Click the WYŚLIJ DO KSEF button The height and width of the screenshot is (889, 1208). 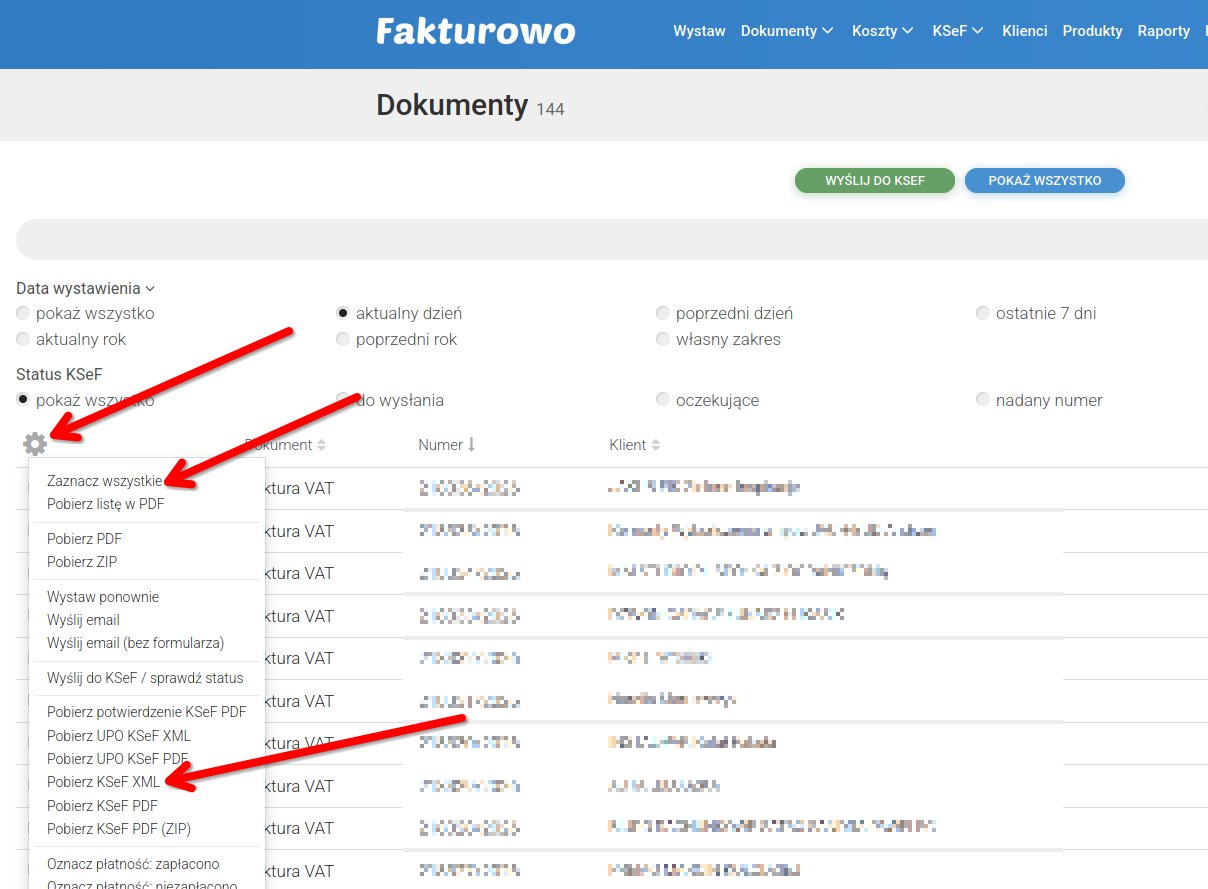pyautogui.click(x=875, y=180)
